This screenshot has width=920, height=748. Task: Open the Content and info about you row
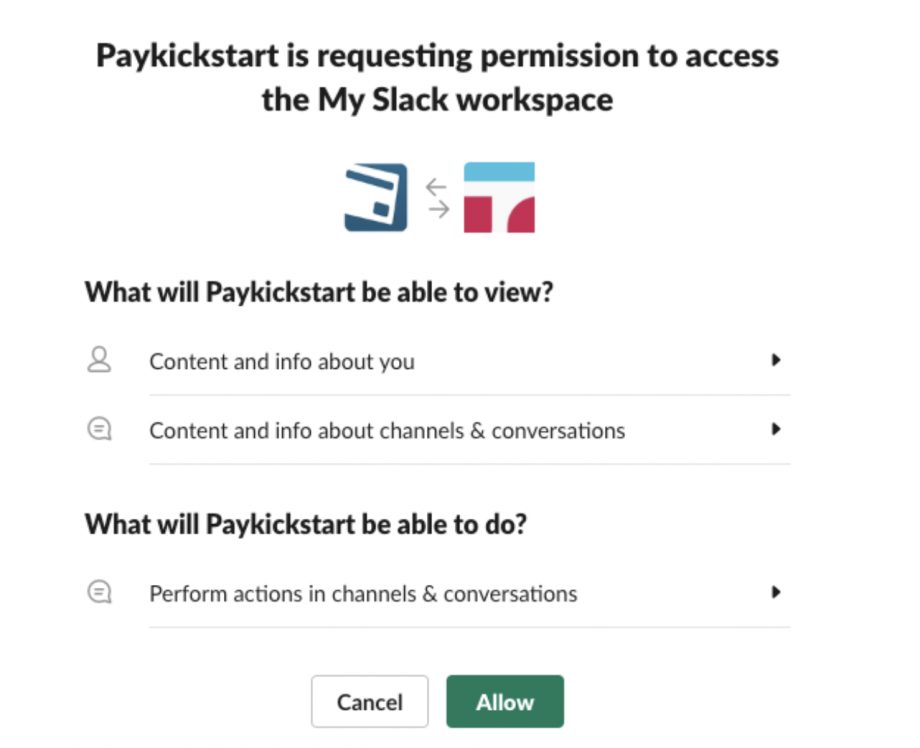pos(438,361)
